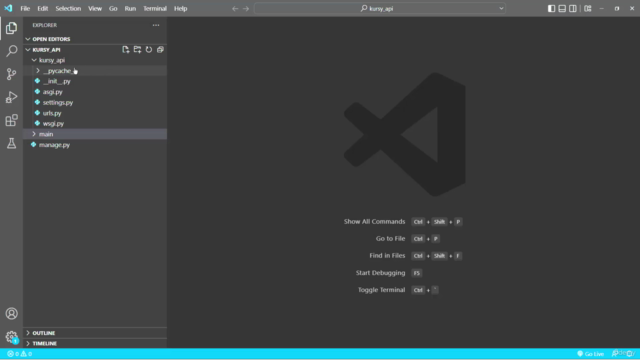
Task: Open wsgi.py file
Action: click(x=53, y=124)
